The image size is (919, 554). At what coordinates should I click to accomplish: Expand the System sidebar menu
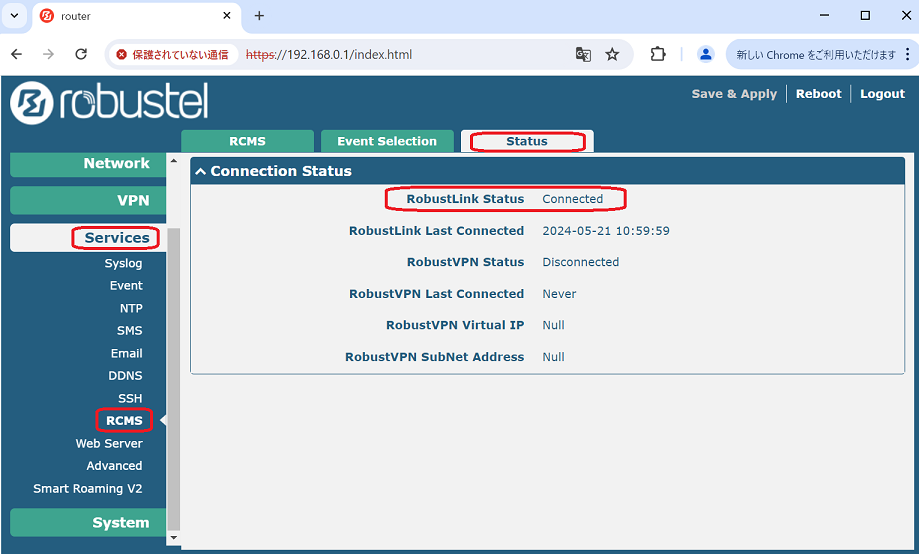89,522
